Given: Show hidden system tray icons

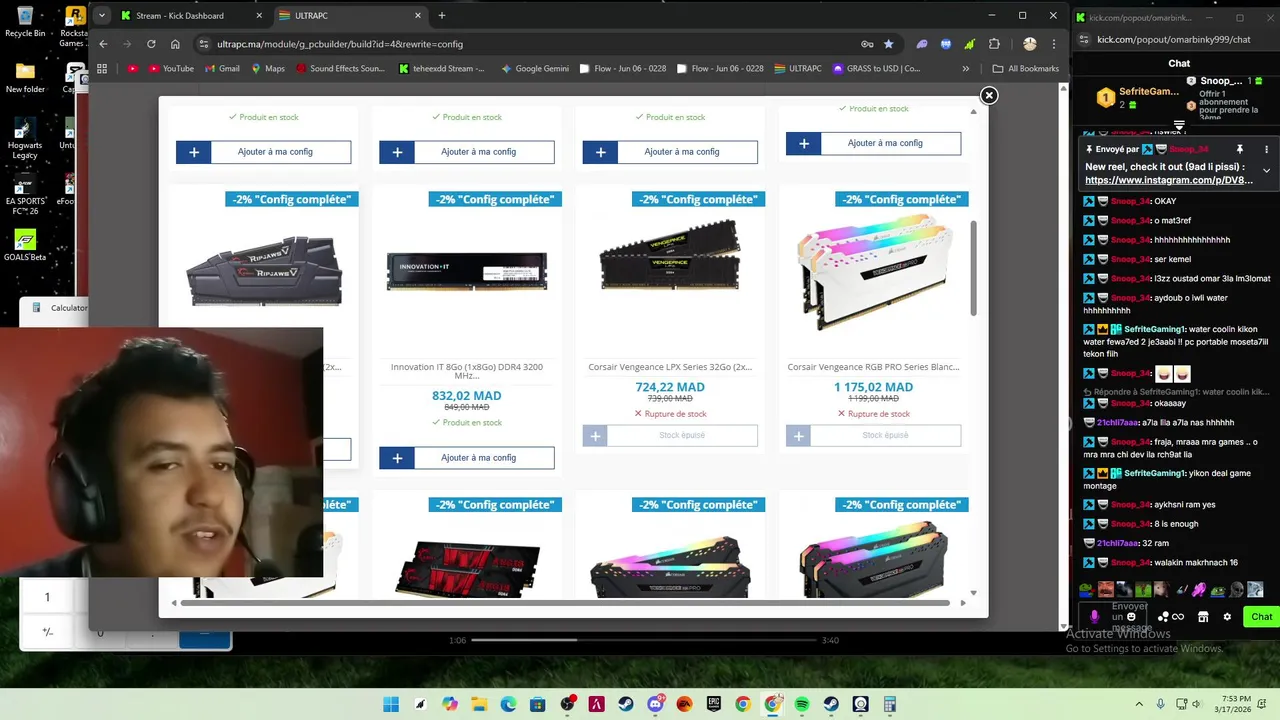Looking at the screenshot, I should [1141, 704].
